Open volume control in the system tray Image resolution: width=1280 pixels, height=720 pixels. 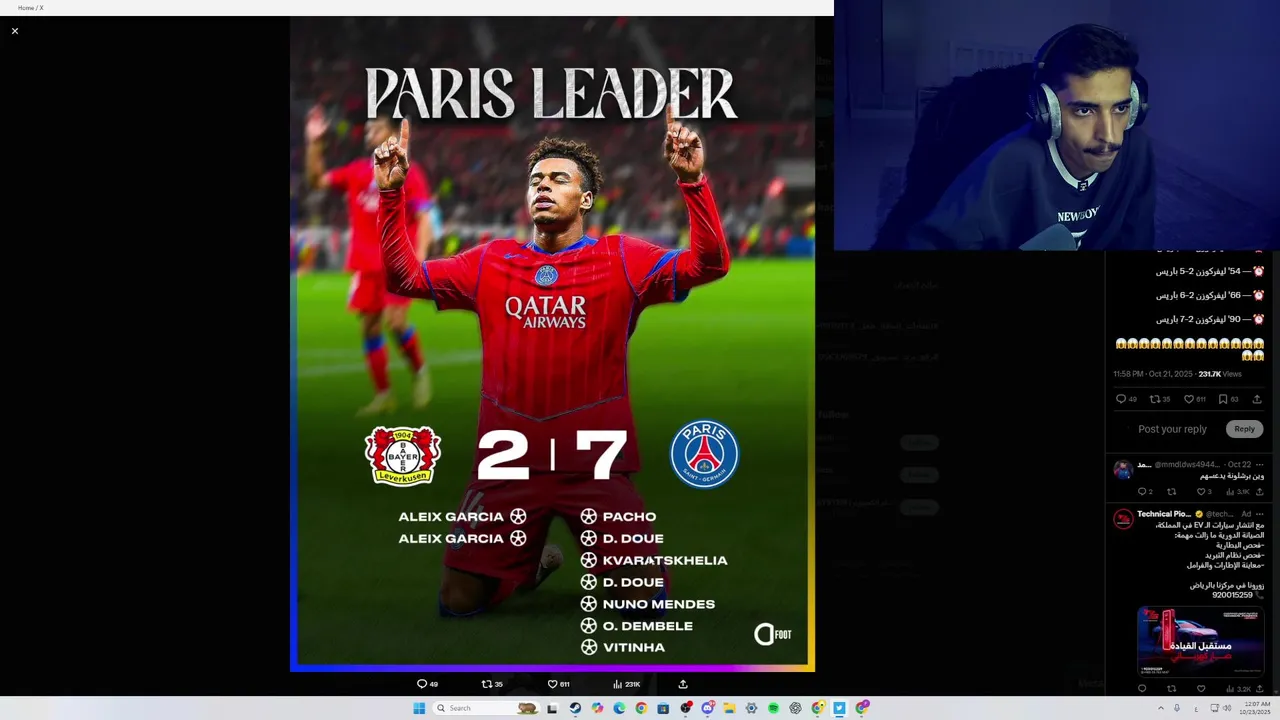point(1227,708)
